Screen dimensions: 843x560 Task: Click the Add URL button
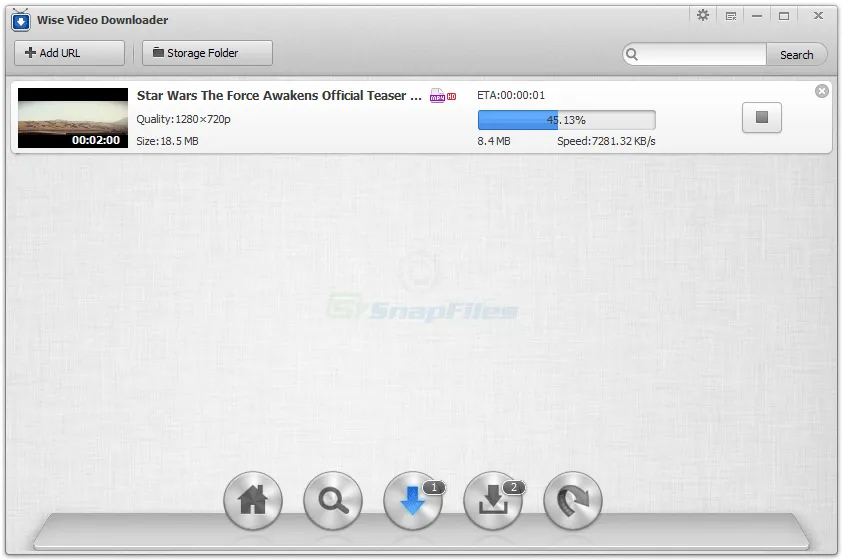[x=69, y=53]
